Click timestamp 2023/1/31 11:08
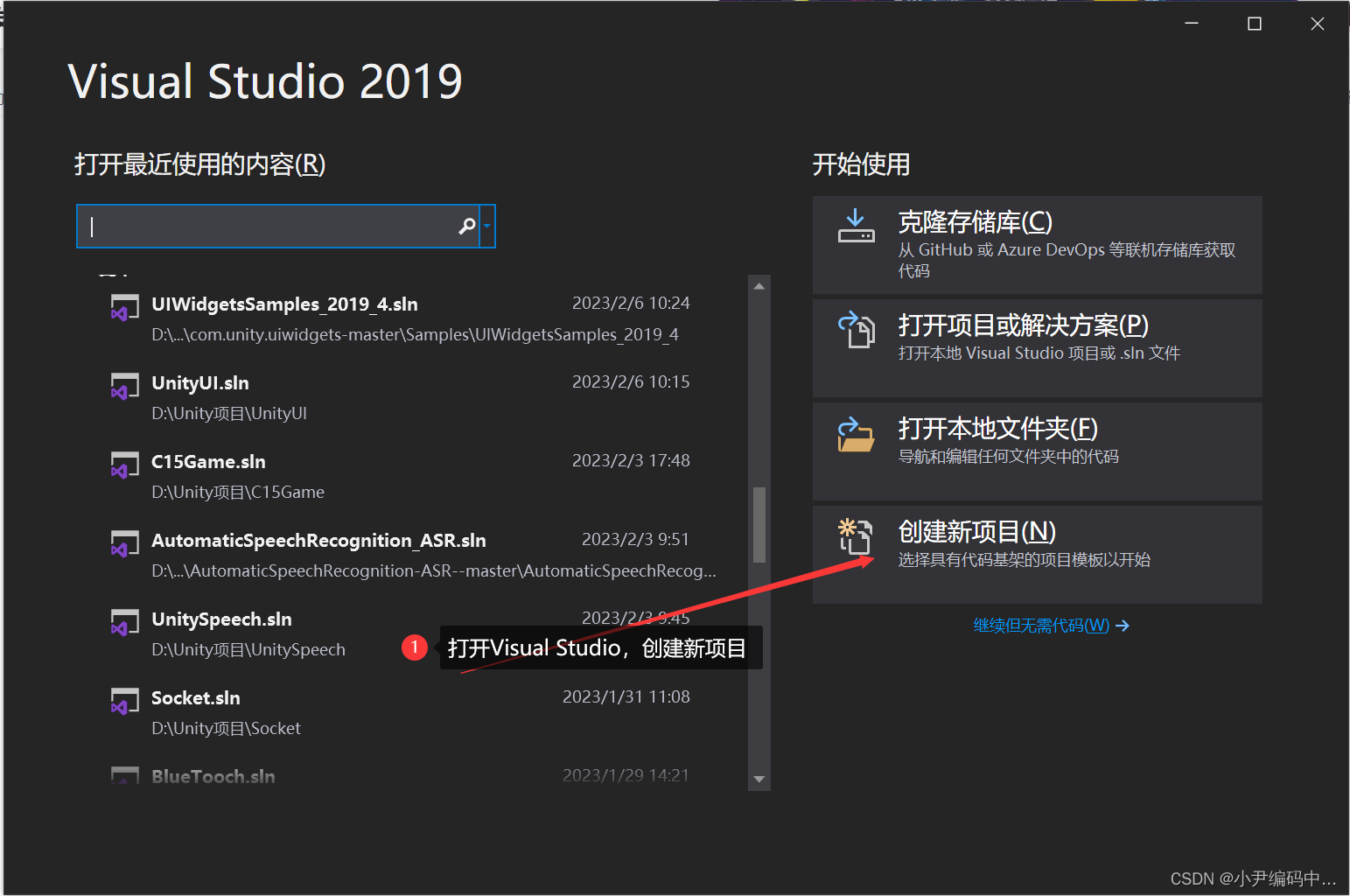1350x896 pixels. (626, 696)
